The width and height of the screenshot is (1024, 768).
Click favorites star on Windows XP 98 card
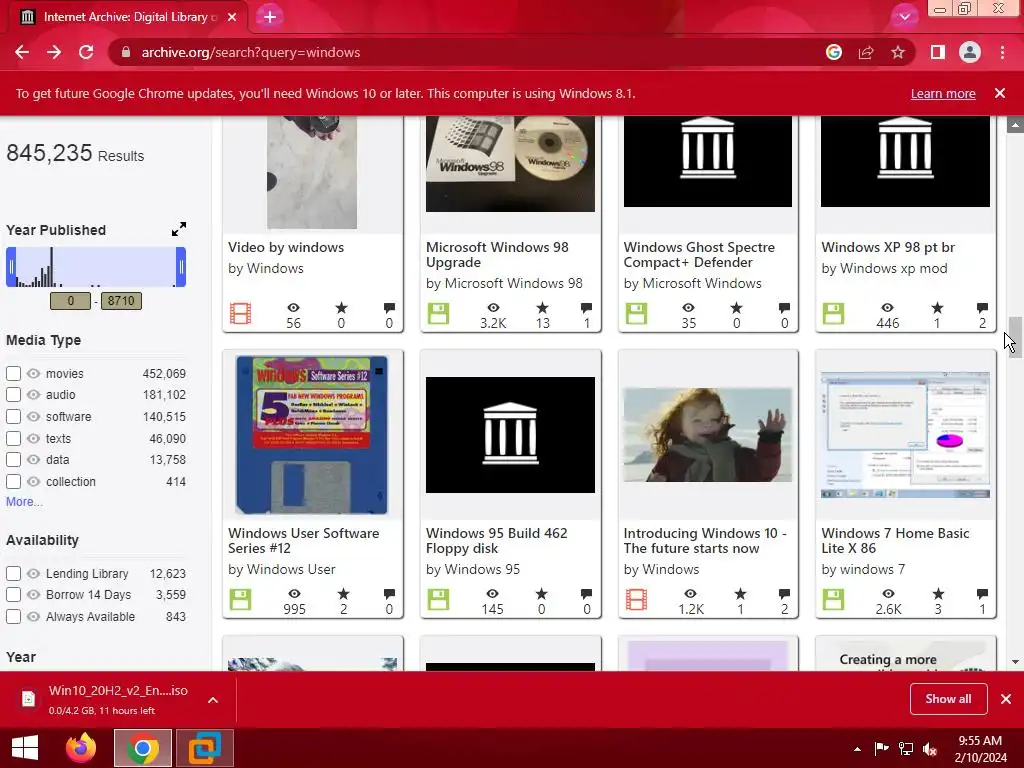(x=937, y=307)
